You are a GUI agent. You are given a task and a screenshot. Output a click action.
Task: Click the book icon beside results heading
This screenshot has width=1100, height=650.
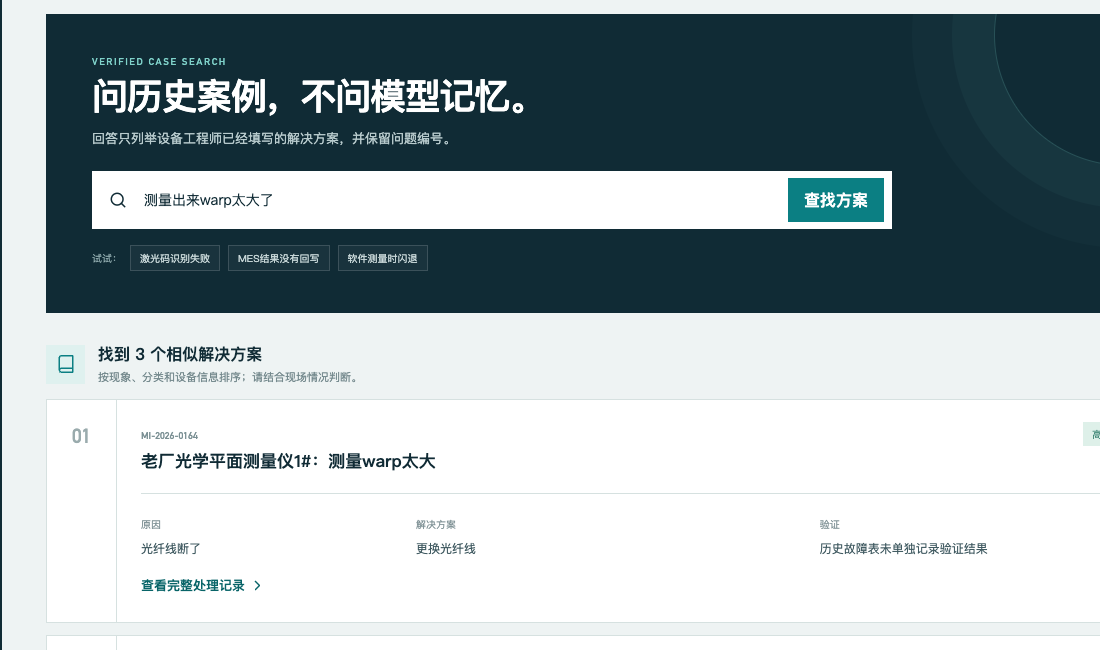pyautogui.click(x=66, y=364)
